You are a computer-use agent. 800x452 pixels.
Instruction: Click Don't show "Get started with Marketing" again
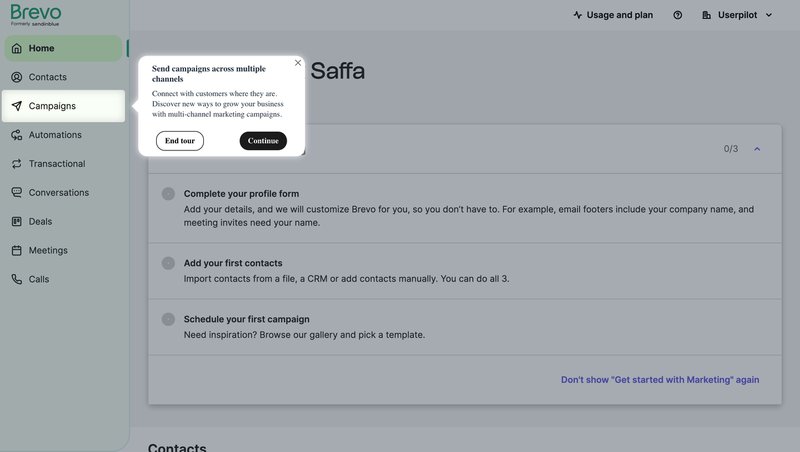click(x=659, y=380)
